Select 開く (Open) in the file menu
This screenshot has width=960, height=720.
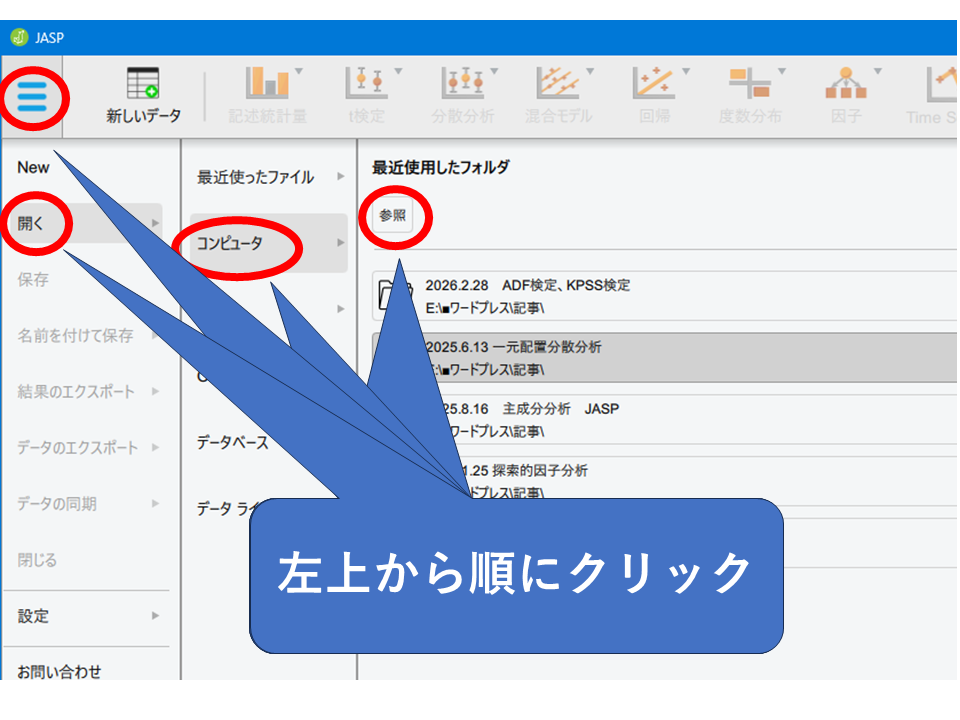tap(32, 223)
